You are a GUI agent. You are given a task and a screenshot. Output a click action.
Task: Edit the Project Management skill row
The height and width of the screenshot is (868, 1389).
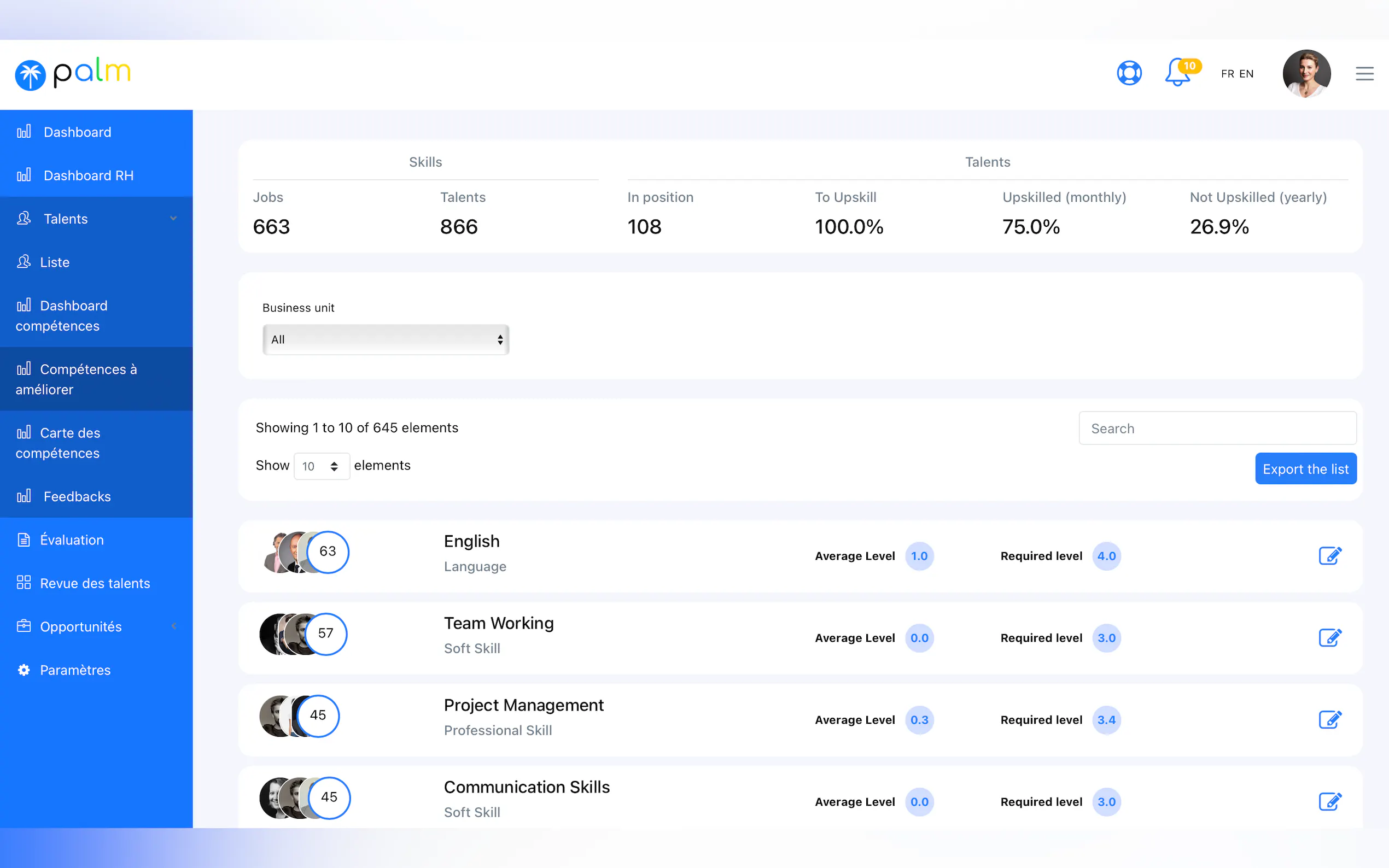(1329, 720)
